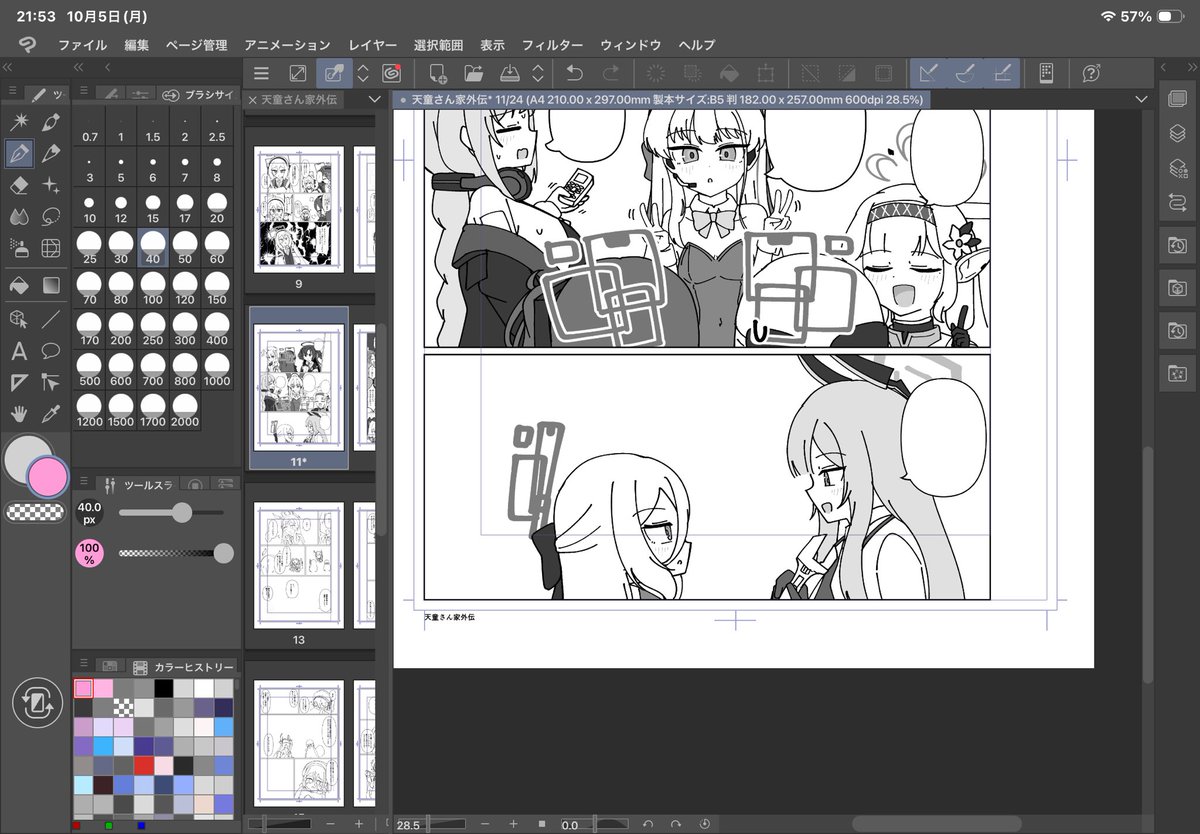Choose brush size 15 preset
Image resolution: width=1200 pixels, height=834 pixels.
pyautogui.click(x=153, y=207)
